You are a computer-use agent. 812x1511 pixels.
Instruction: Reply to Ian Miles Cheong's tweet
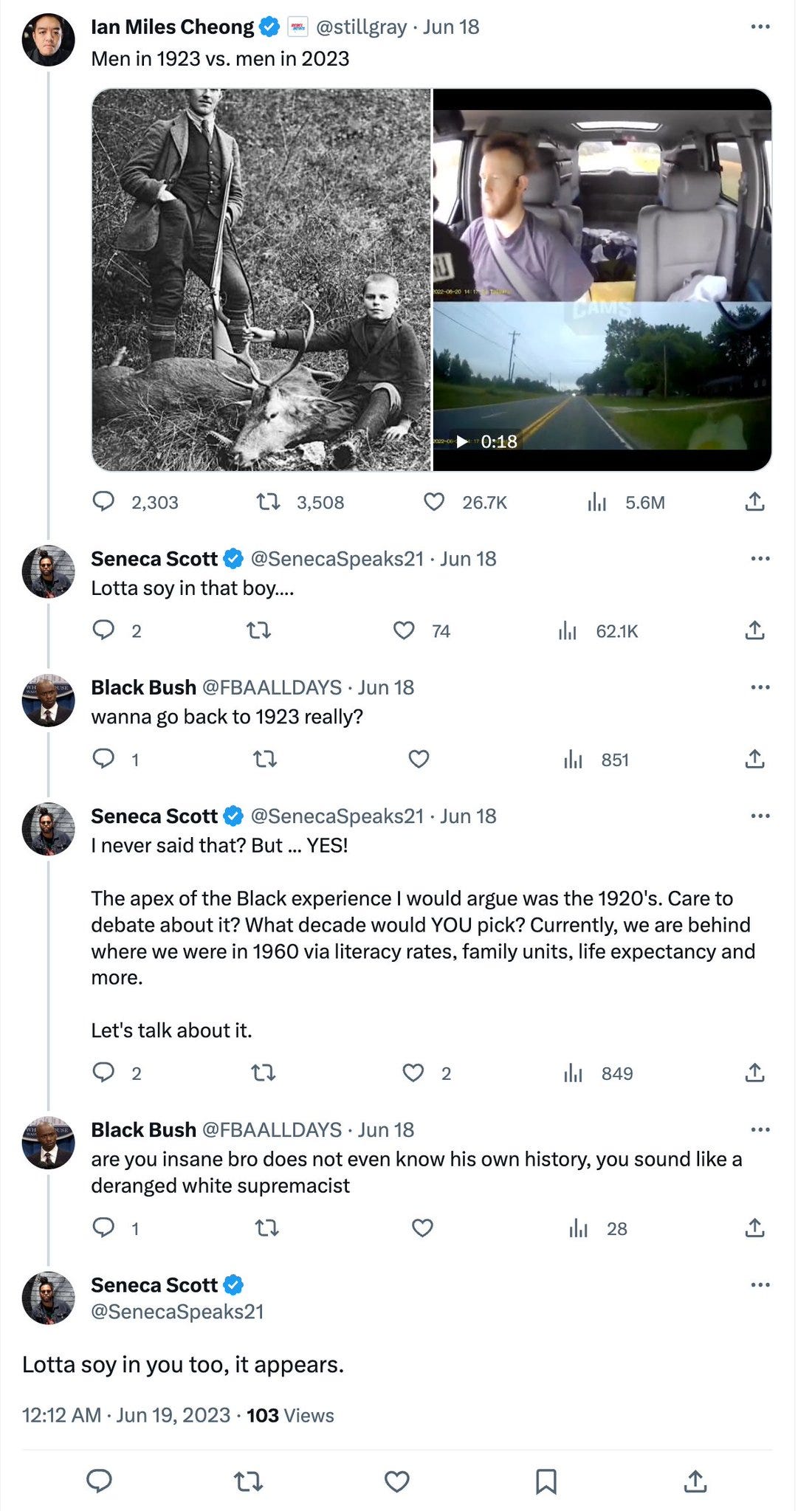(x=103, y=503)
